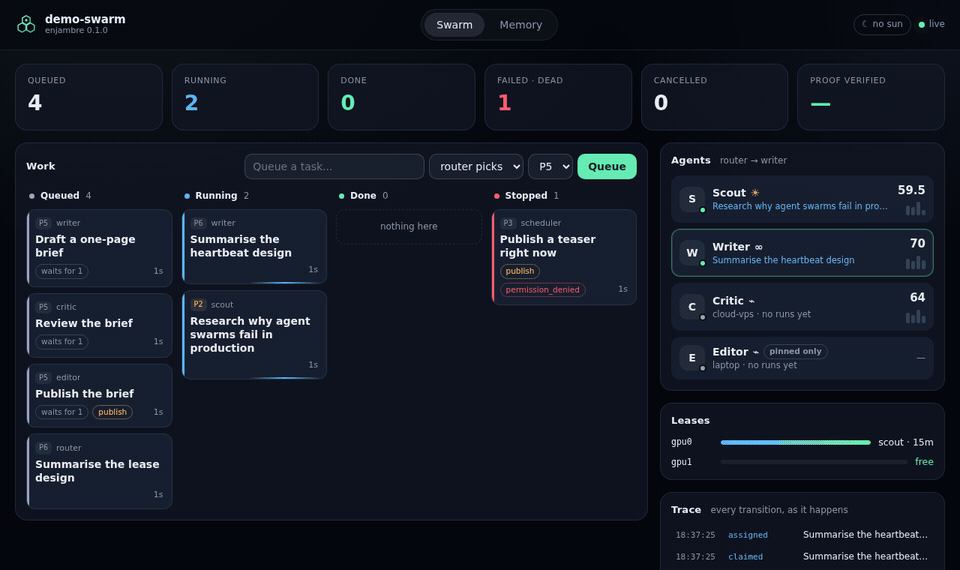Select the Cancelled stat card
This screenshot has height=570, width=960.
point(714,97)
